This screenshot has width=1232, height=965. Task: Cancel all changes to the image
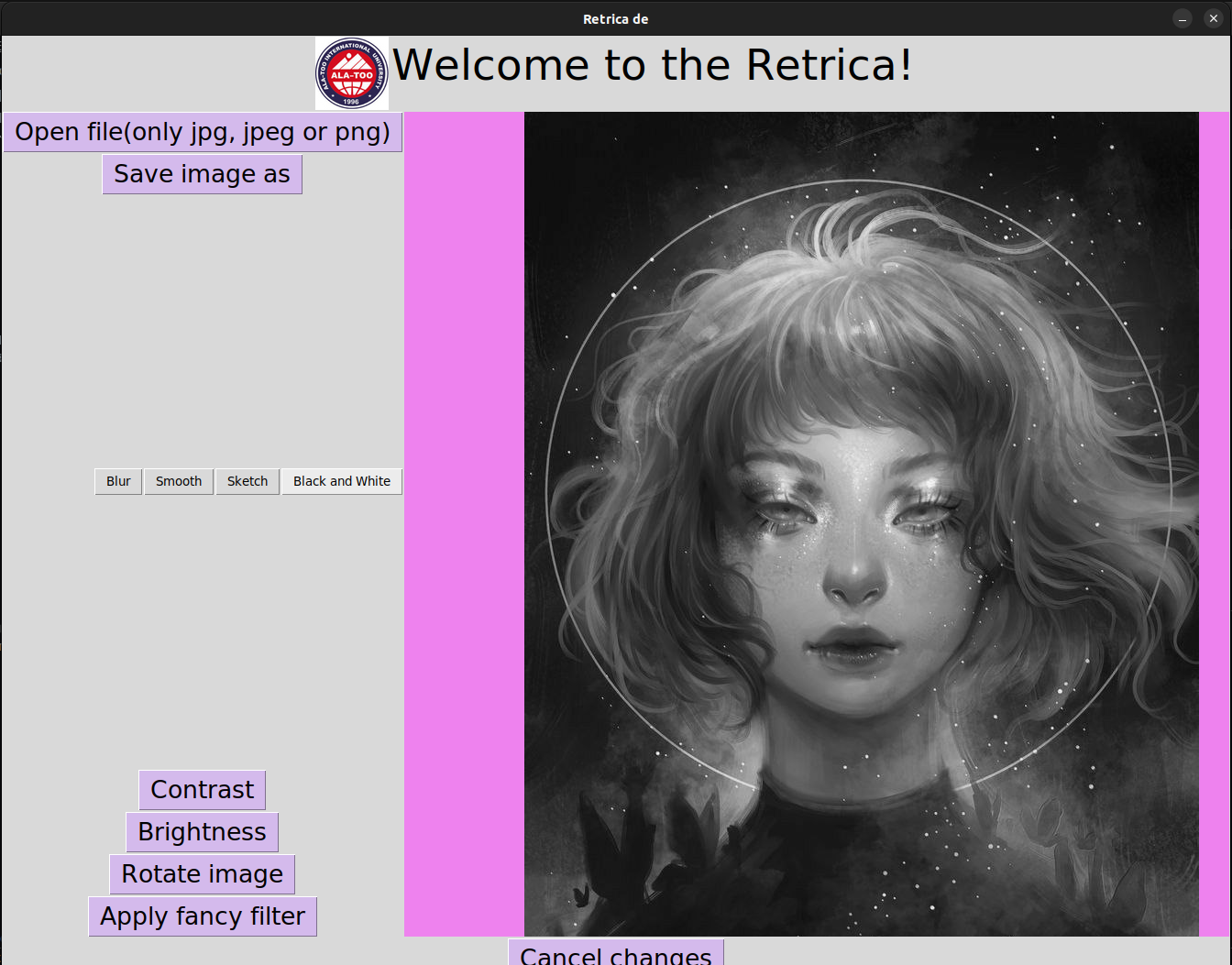(615, 955)
